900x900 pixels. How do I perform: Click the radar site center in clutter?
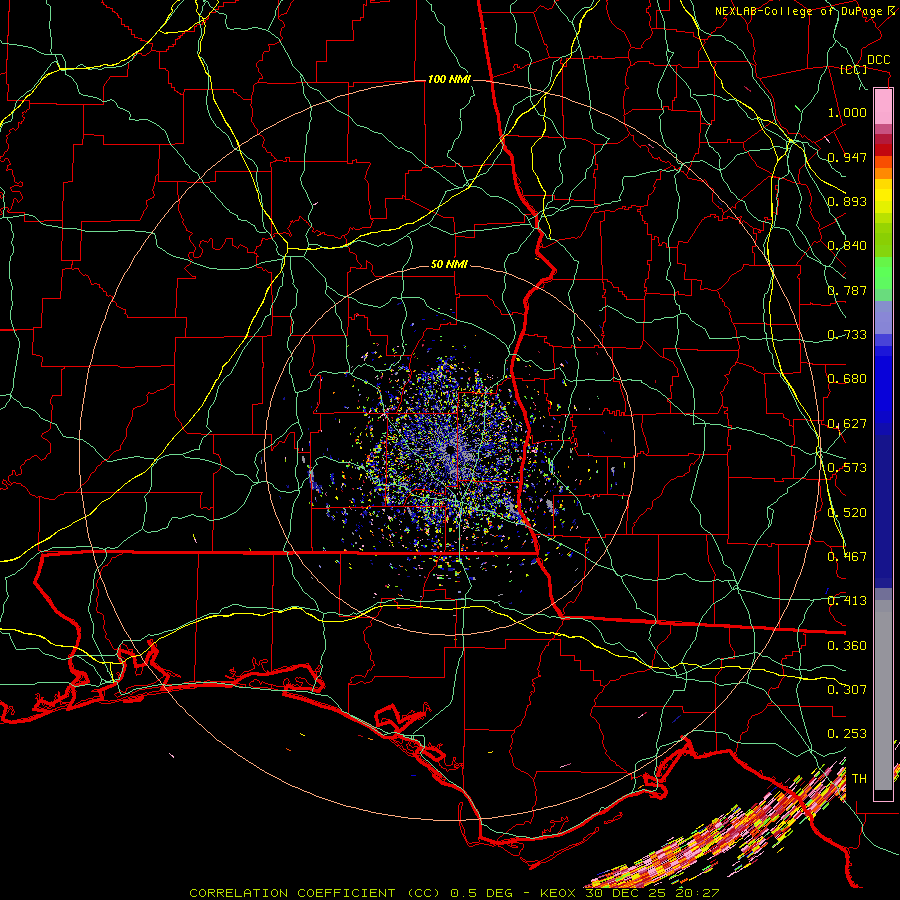point(451,450)
